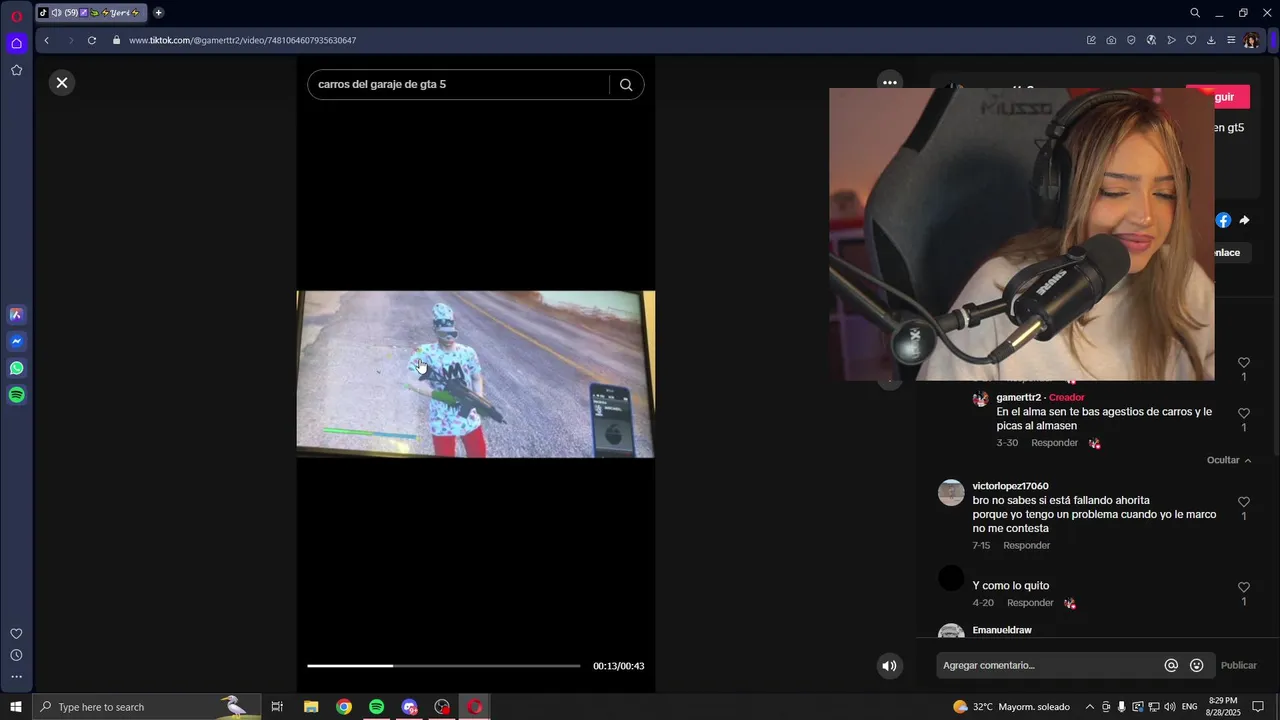Collapse replies with Ocultar

pos(1229,460)
